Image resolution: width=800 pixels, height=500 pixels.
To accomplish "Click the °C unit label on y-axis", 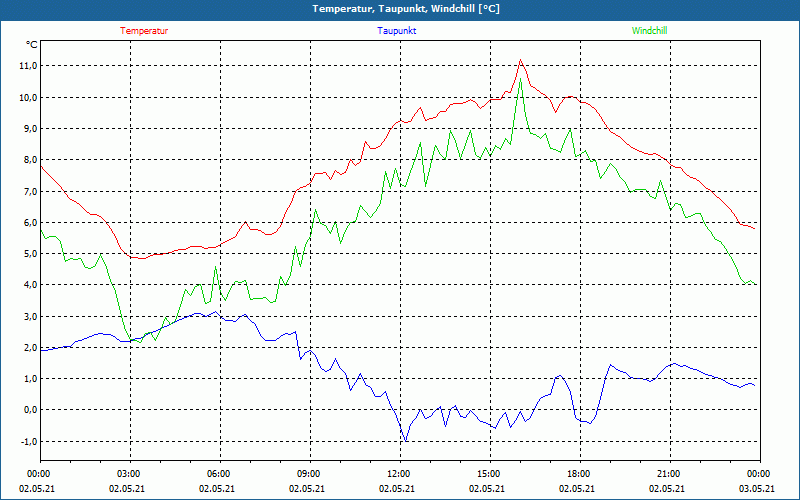I will 31,45.
